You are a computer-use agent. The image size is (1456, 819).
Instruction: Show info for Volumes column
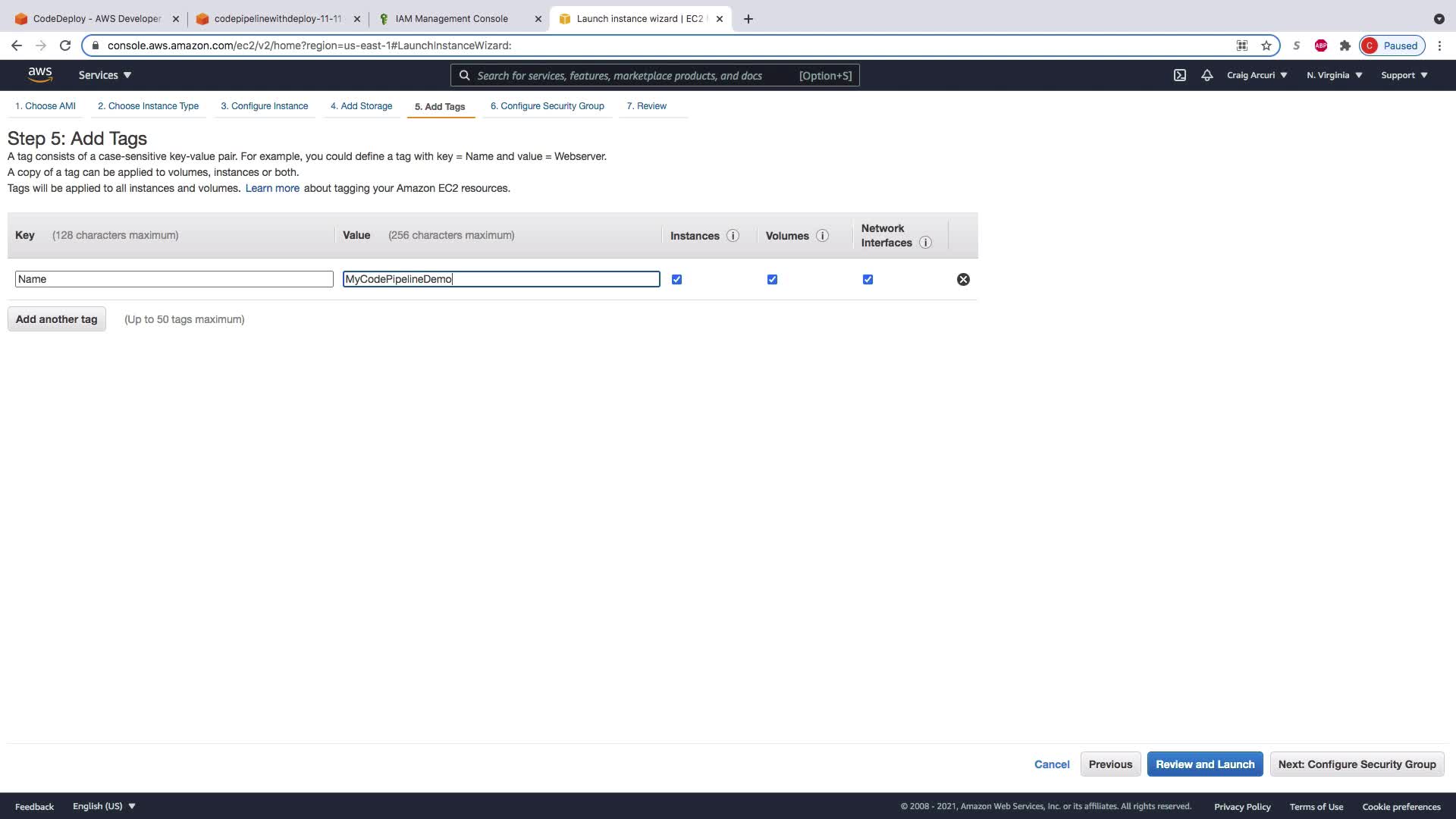822,236
